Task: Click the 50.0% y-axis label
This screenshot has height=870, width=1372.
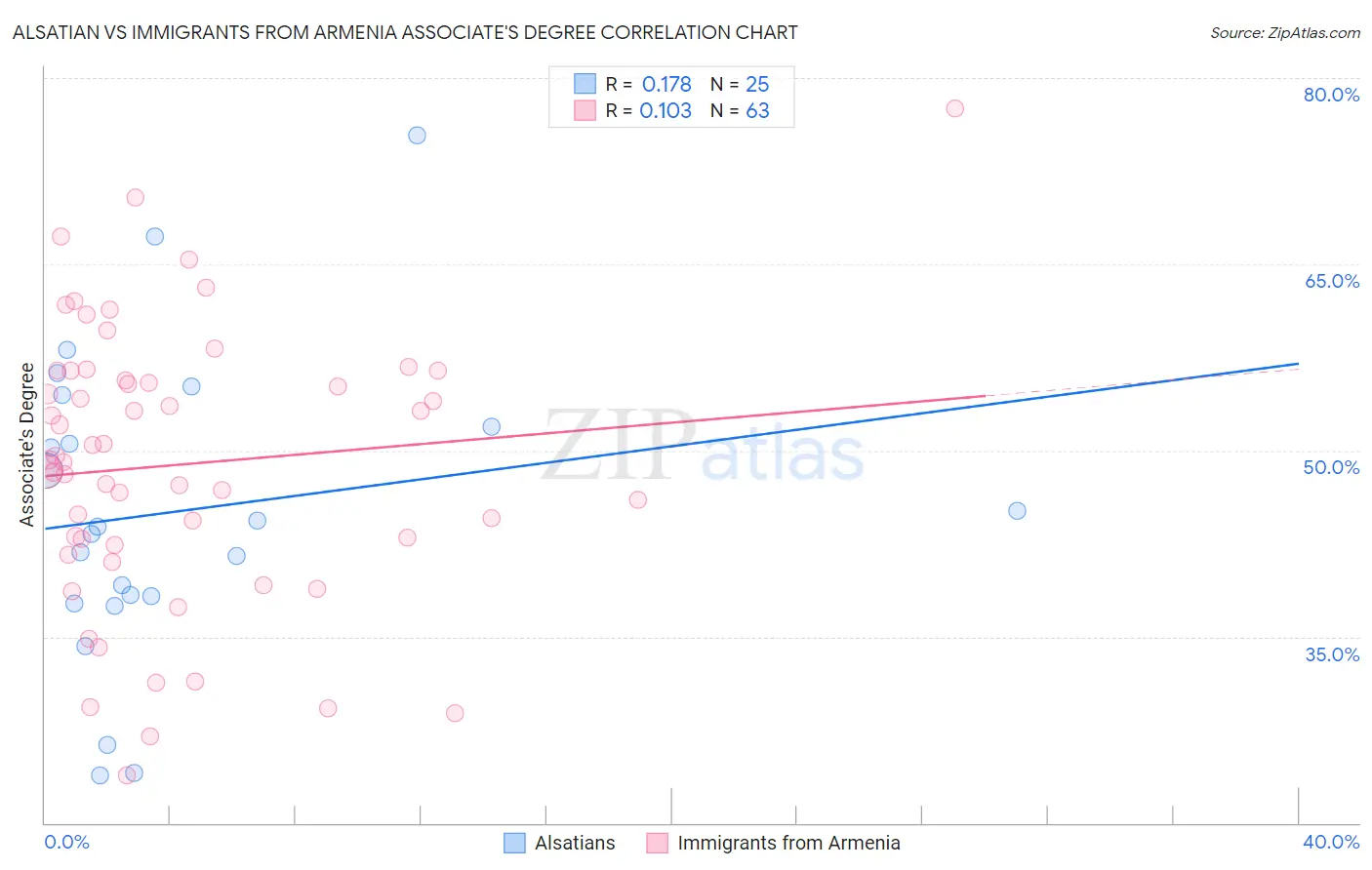Action: pyautogui.click(x=1331, y=467)
